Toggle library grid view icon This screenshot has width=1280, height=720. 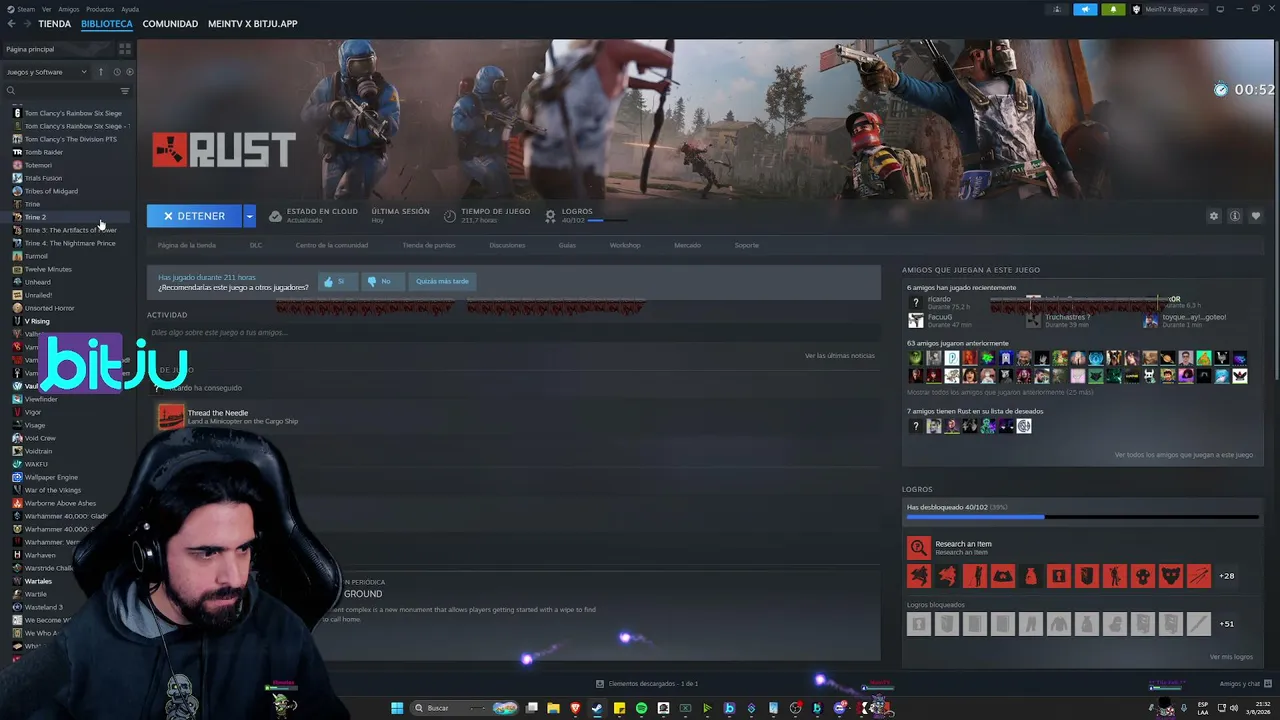click(x=125, y=49)
